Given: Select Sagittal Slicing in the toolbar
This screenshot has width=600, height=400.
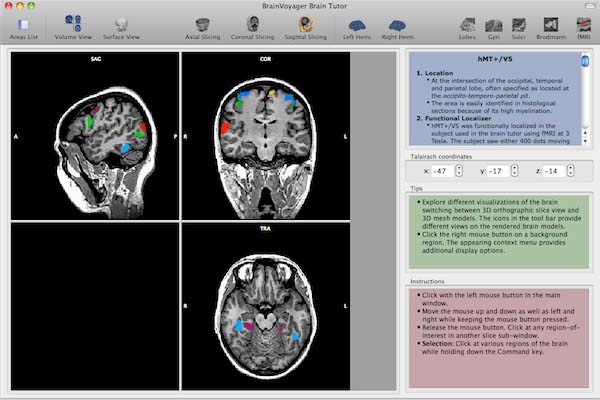Looking at the screenshot, I should 304,25.
